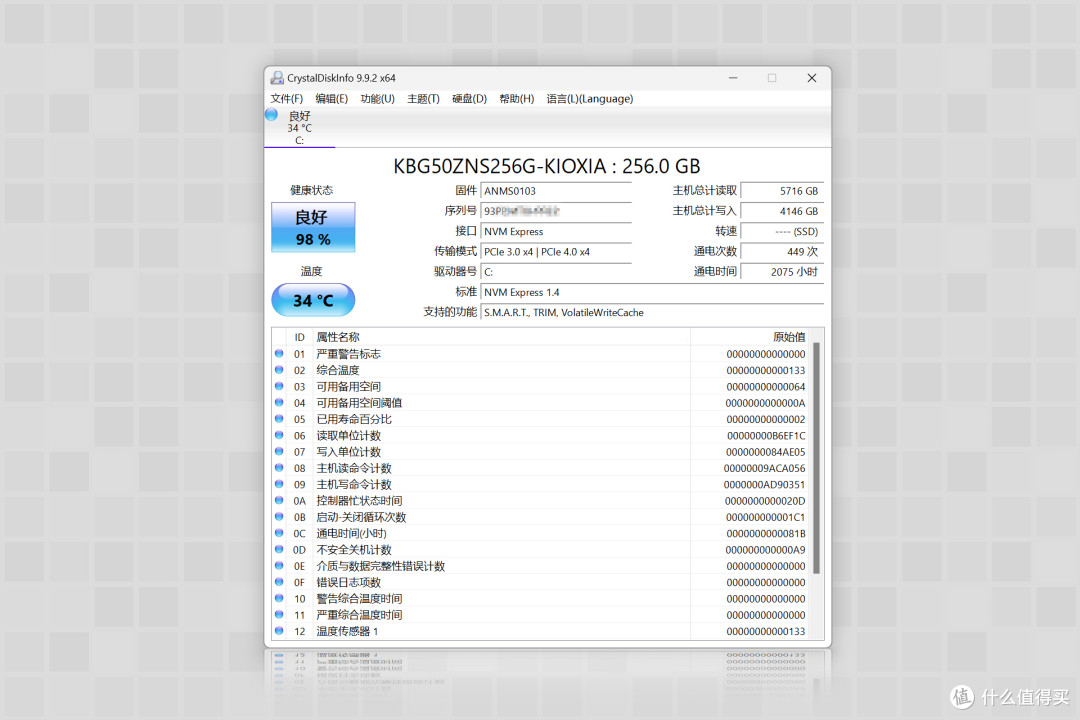Click the status dot for row 08 主机读命令计数
The width and height of the screenshot is (1080, 720).
pos(279,467)
